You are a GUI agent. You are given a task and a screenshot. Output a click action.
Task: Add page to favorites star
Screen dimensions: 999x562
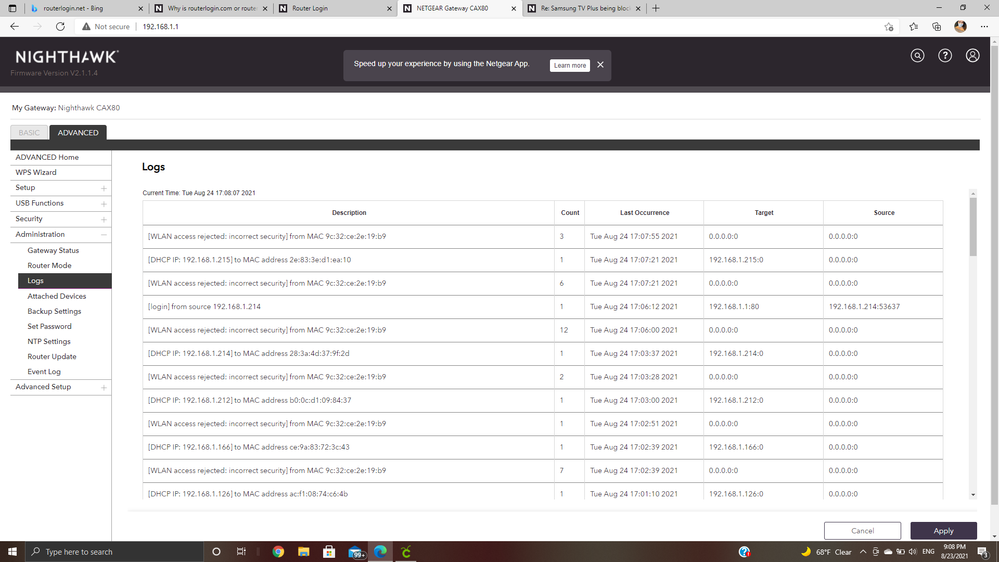pos(889,27)
